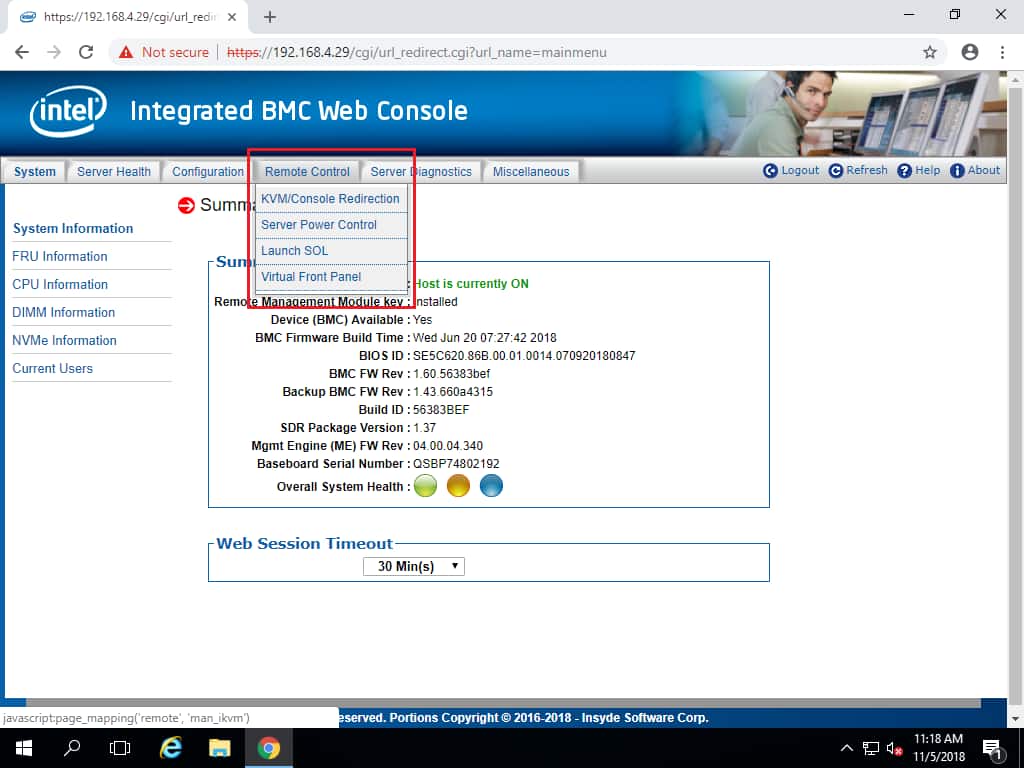Open FRU Information in the sidebar
The height and width of the screenshot is (768, 1024).
[x=60, y=257]
